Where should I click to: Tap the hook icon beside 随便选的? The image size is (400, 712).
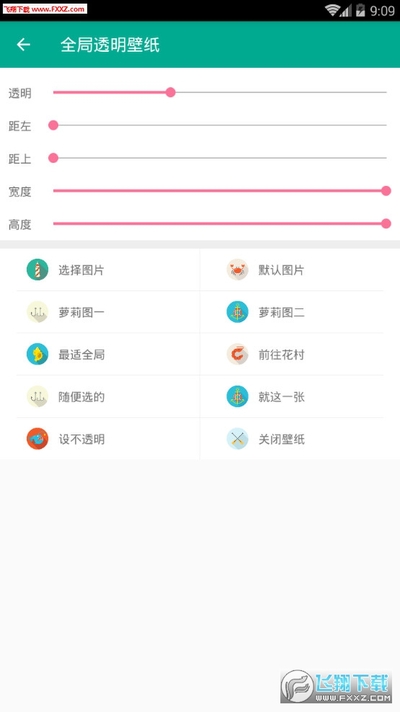37,396
